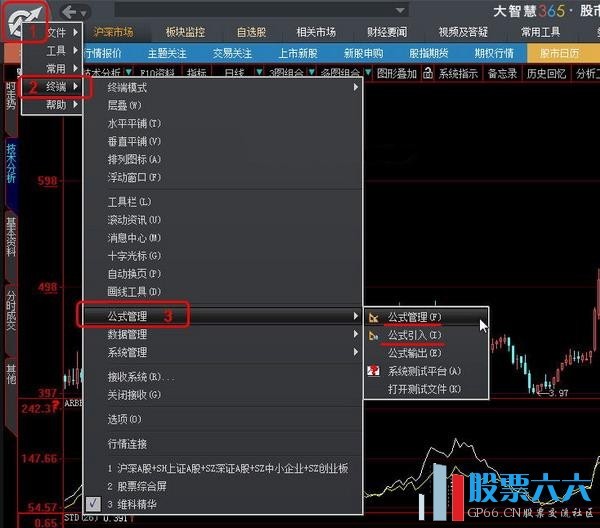Switch to 相关市场 top tab
The height and width of the screenshot is (528, 600).
[x=316, y=32]
